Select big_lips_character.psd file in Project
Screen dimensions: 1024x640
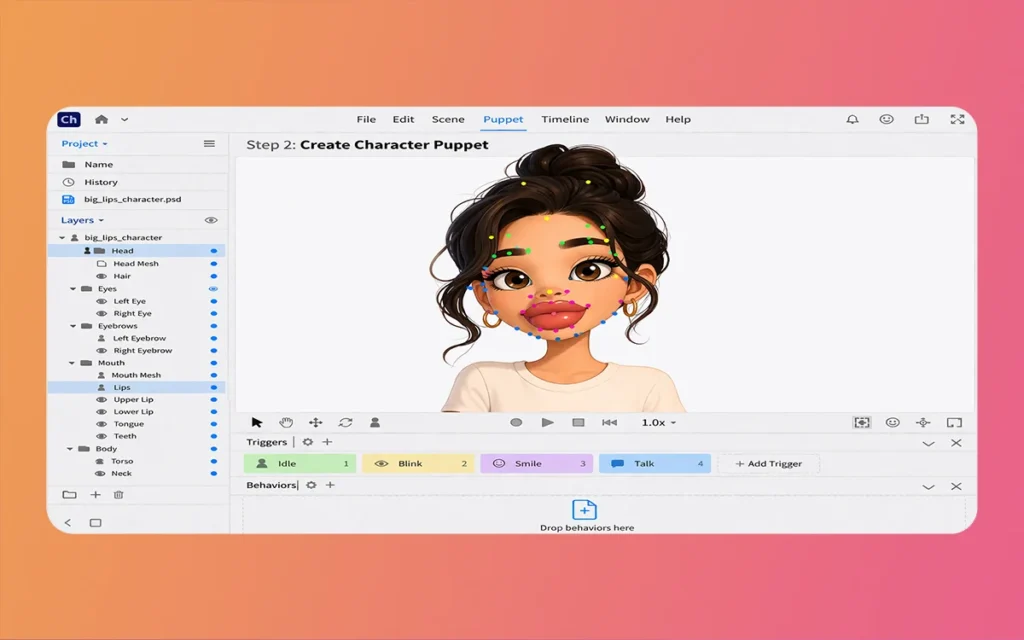tap(132, 199)
